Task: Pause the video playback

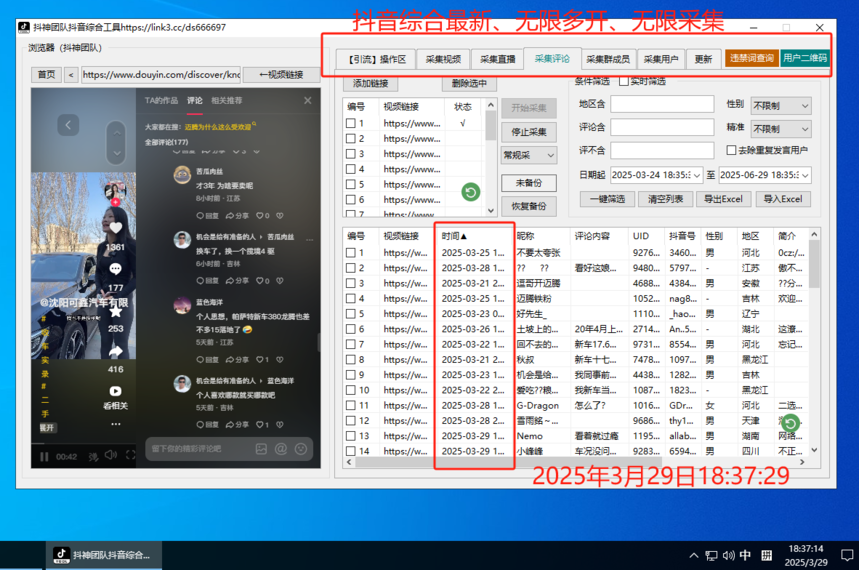Action: point(44,457)
